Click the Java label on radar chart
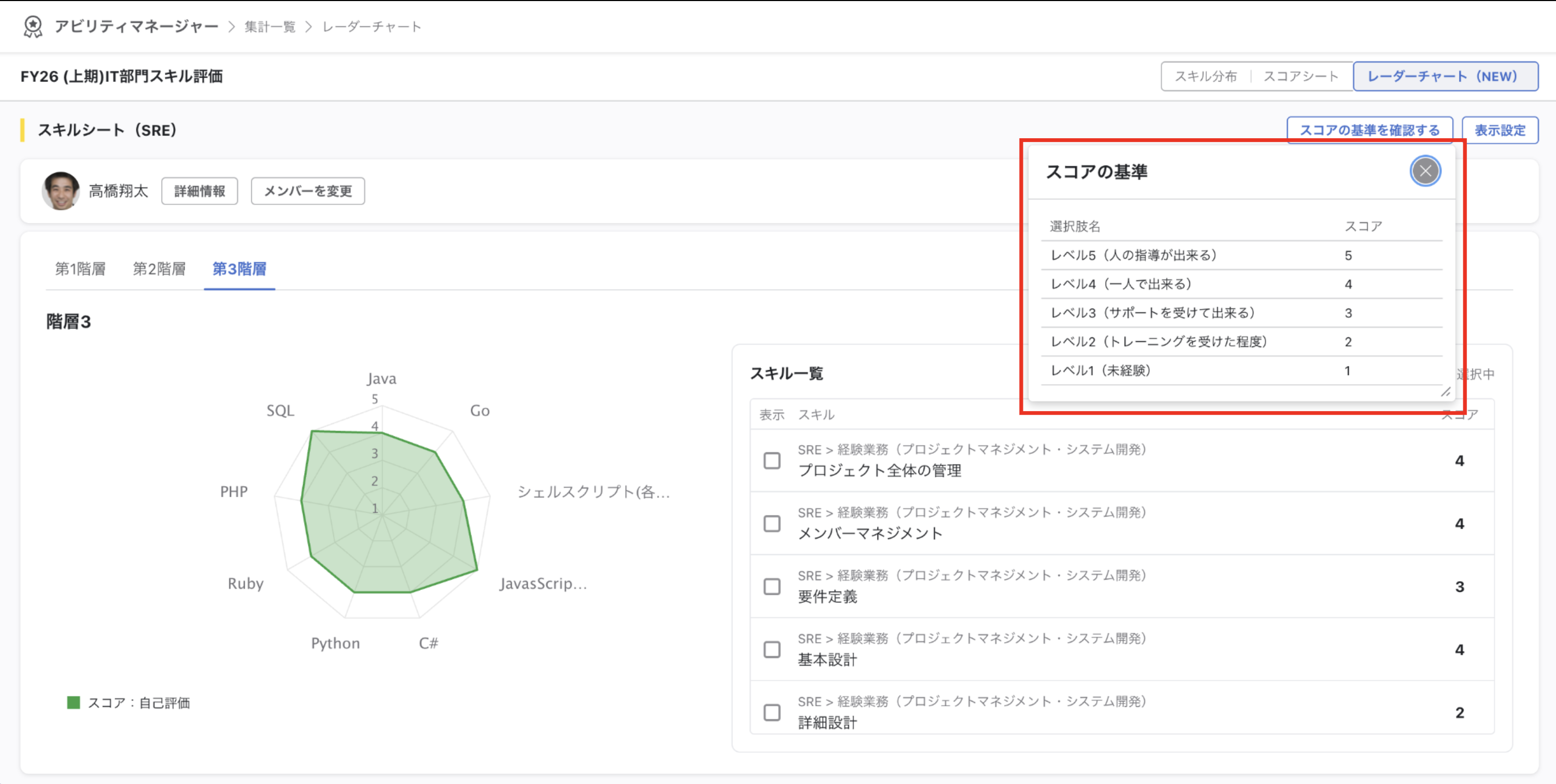 click(x=382, y=378)
